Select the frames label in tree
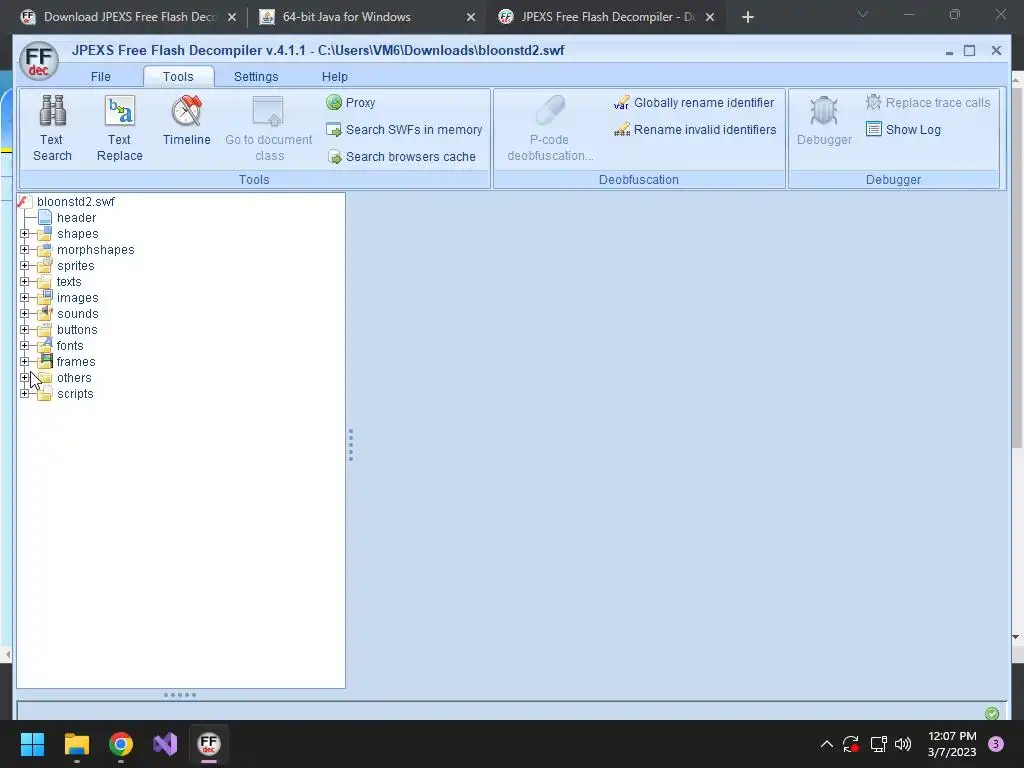Screen dimensions: 1024x768 tap(76, 362)
